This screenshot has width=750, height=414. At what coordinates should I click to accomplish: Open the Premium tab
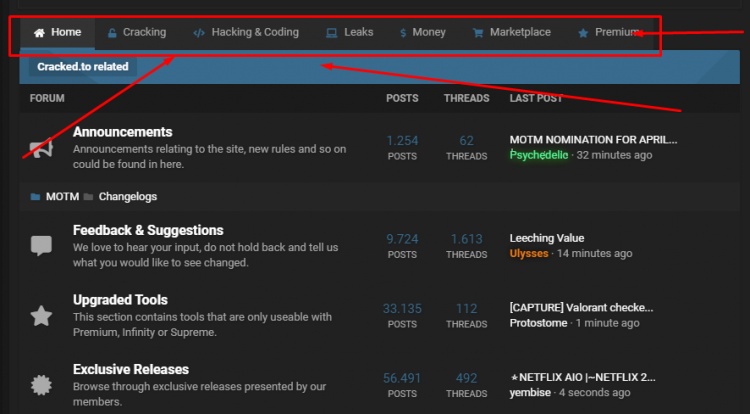pos(610,33)
